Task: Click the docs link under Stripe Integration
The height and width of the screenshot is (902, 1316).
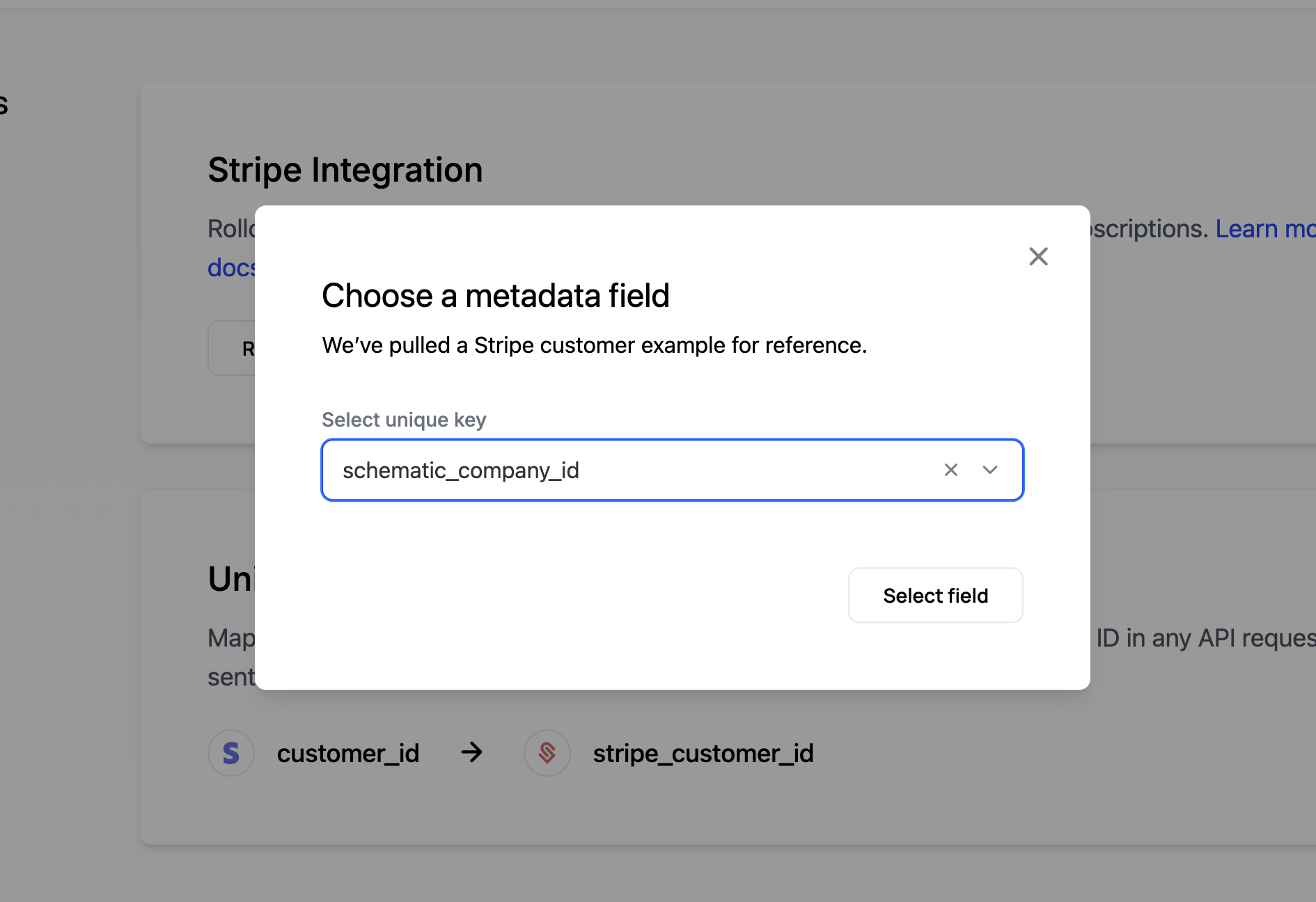Action: tap(231, 267)
